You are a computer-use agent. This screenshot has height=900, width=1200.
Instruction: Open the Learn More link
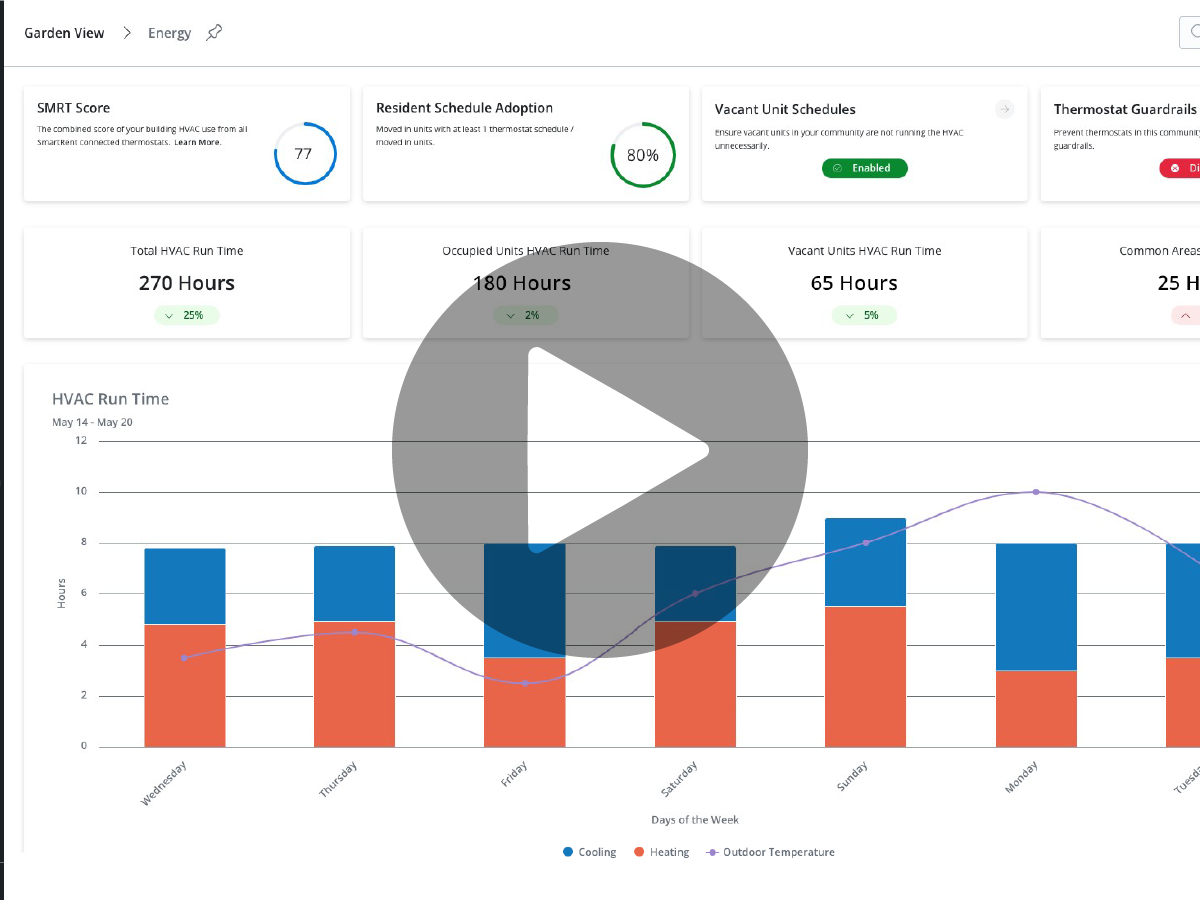tap(198, 142)
